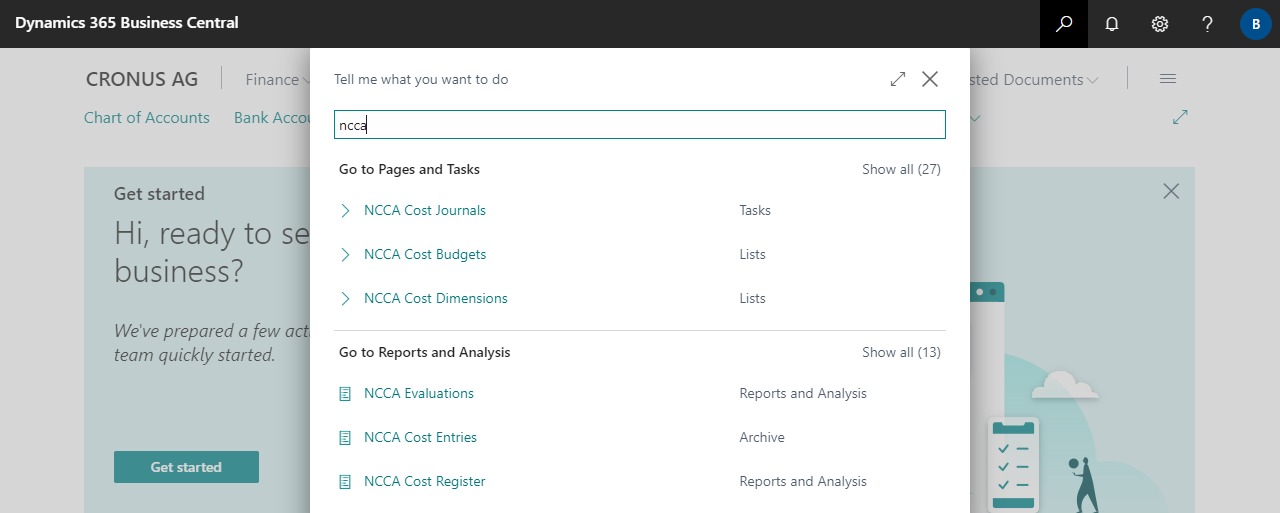Click the hamburger menu icon in navigation bar
Image resolution: width=1280 pixels, height=513 pixels.
point(1168,79)
